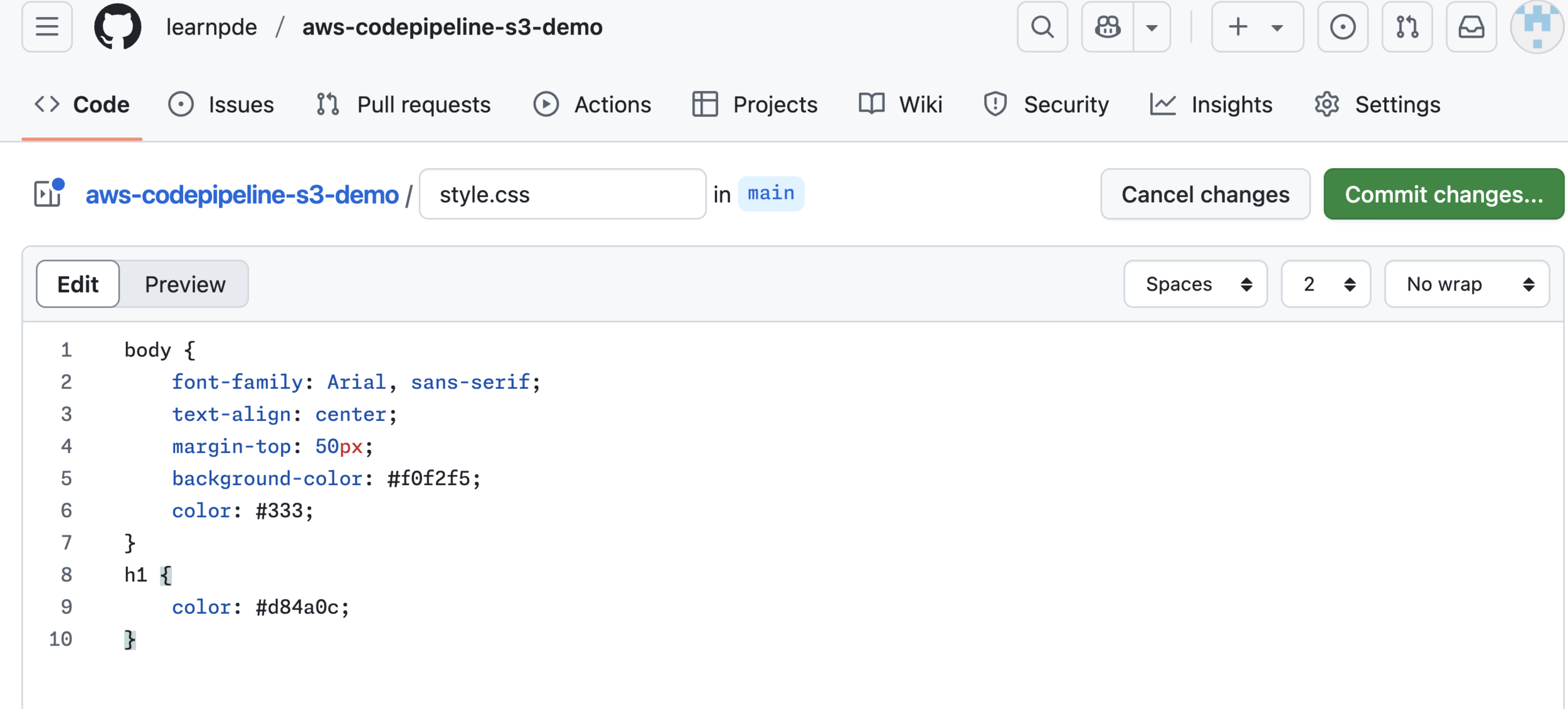Switch to Edit mode
1568x709 pixels.
point(78,284)
